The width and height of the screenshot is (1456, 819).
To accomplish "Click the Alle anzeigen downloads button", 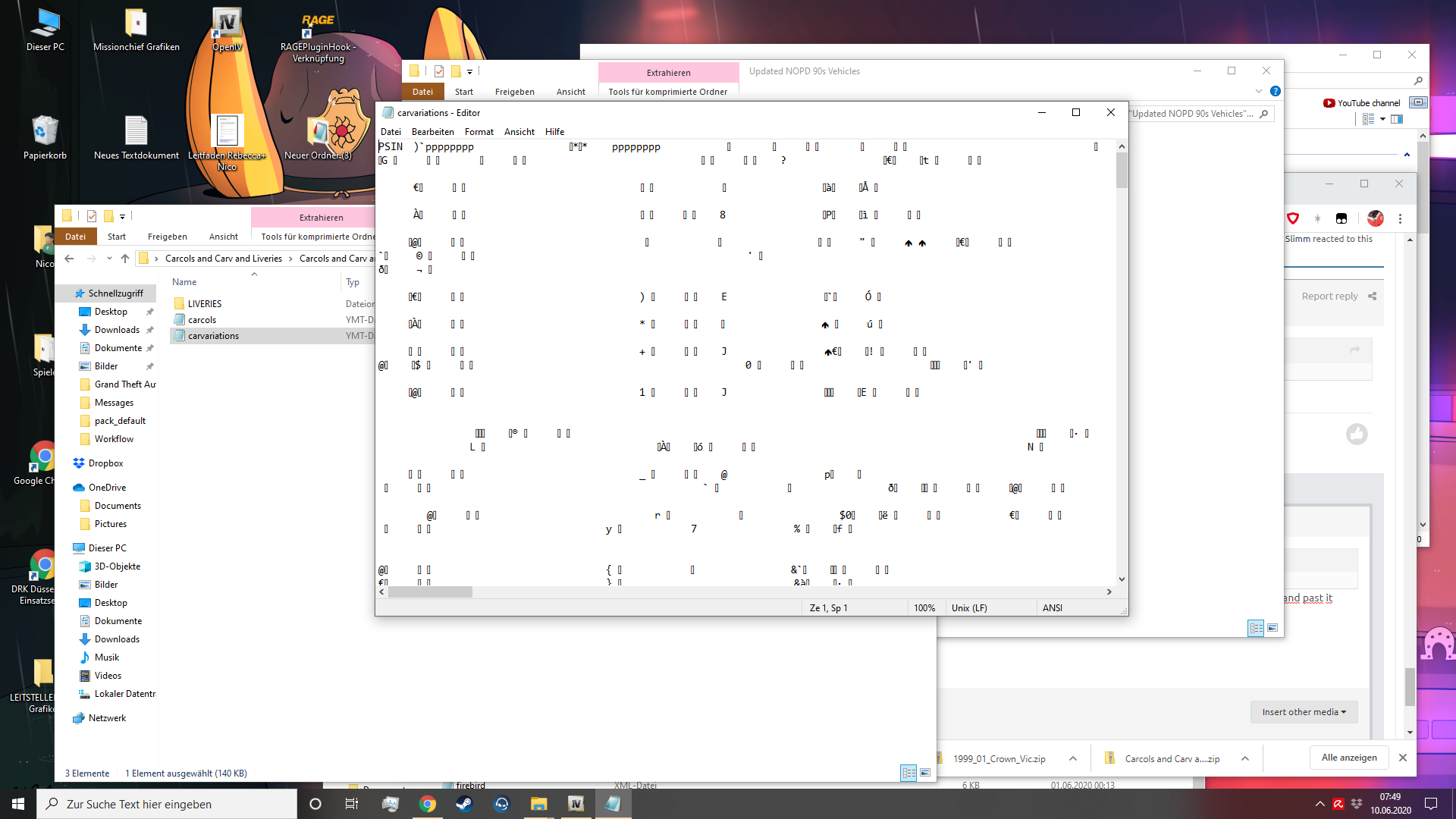I will click(x=1349, y=758).
